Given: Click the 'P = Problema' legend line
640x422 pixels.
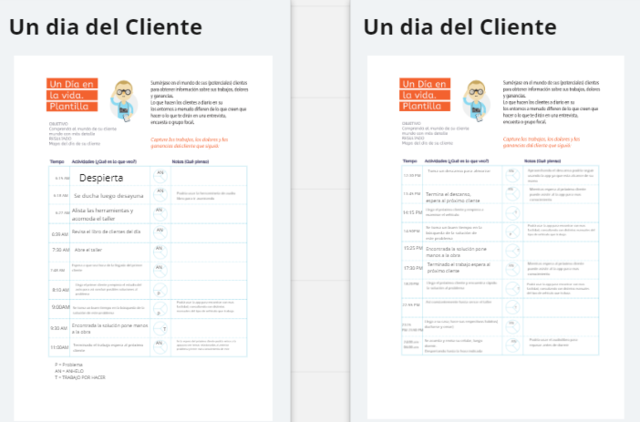Looking at the screenshot, I should pos(69,364).
